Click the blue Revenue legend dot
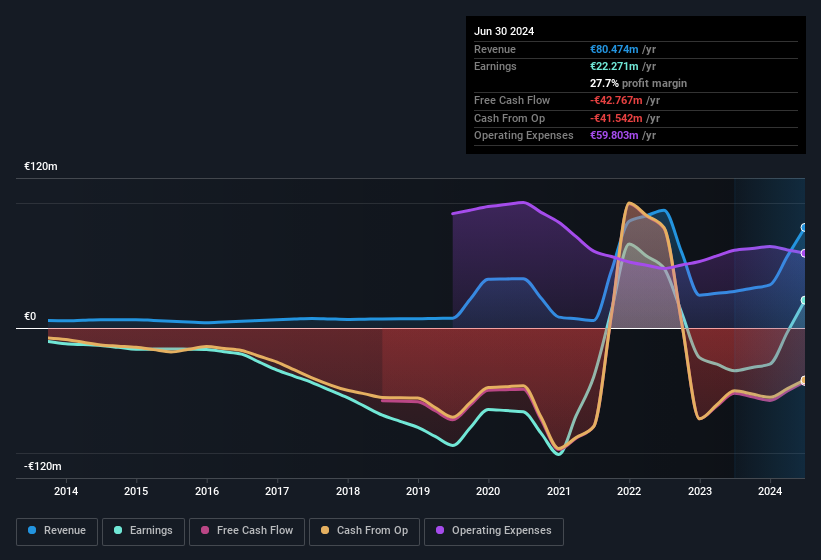The width and height of the screenshot is (821, 560). pos(33,531)
